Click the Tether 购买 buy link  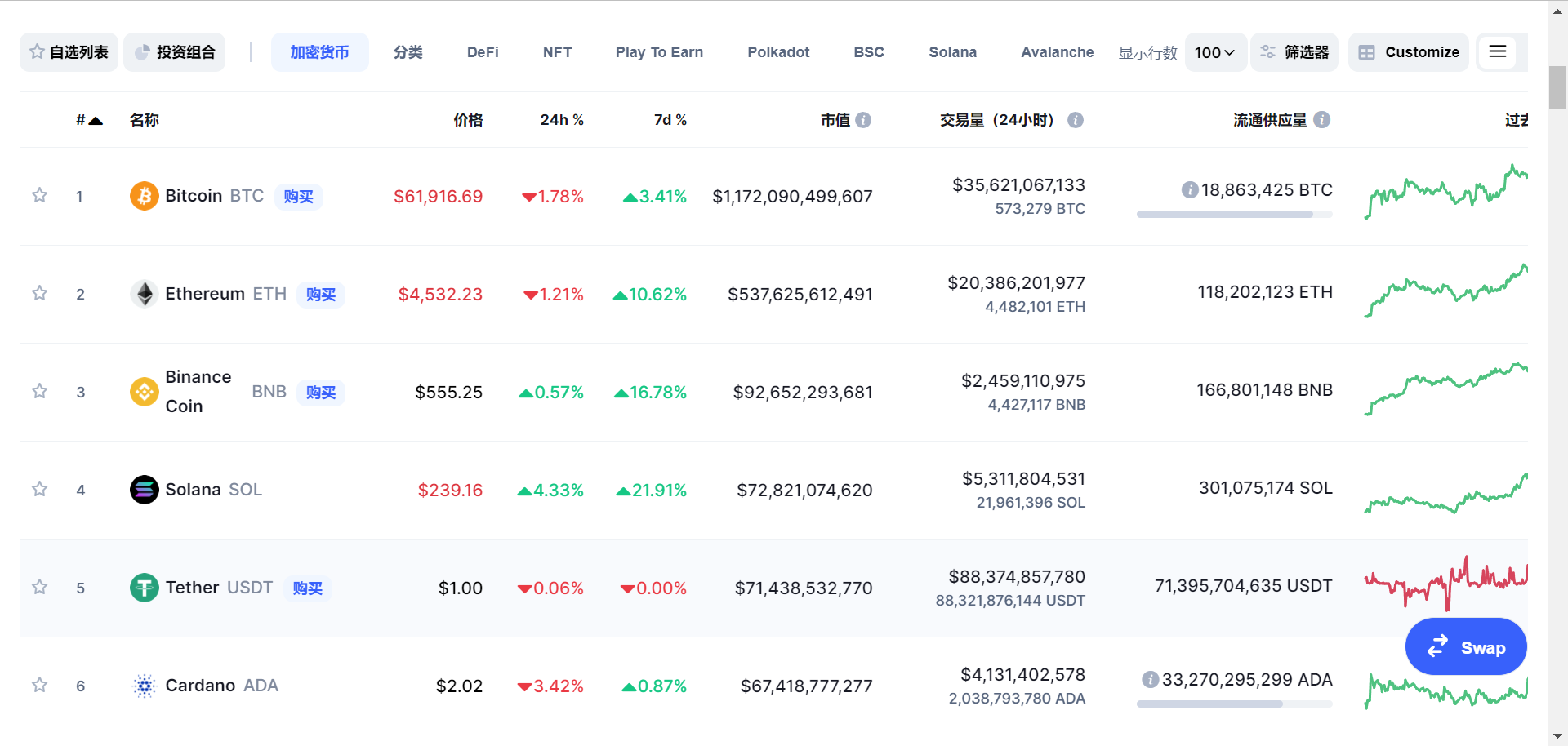(x=308, y=588)
